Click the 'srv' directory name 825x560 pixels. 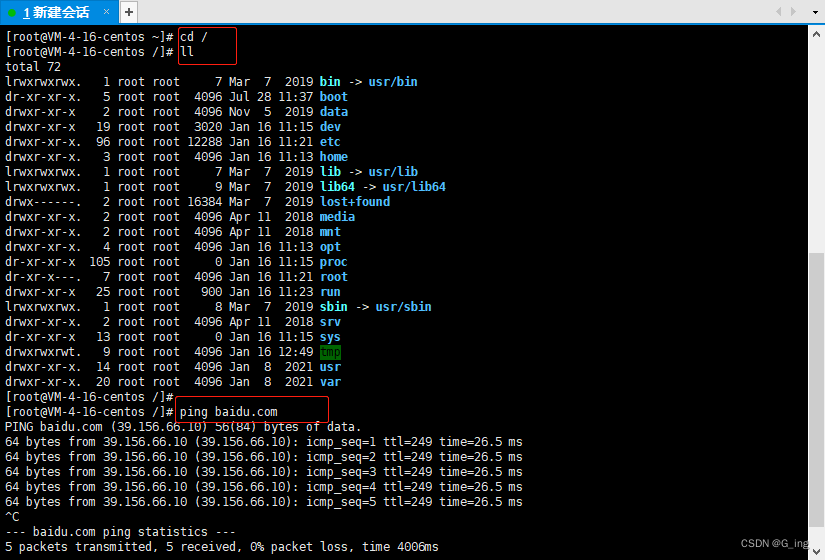pos(330,322)
